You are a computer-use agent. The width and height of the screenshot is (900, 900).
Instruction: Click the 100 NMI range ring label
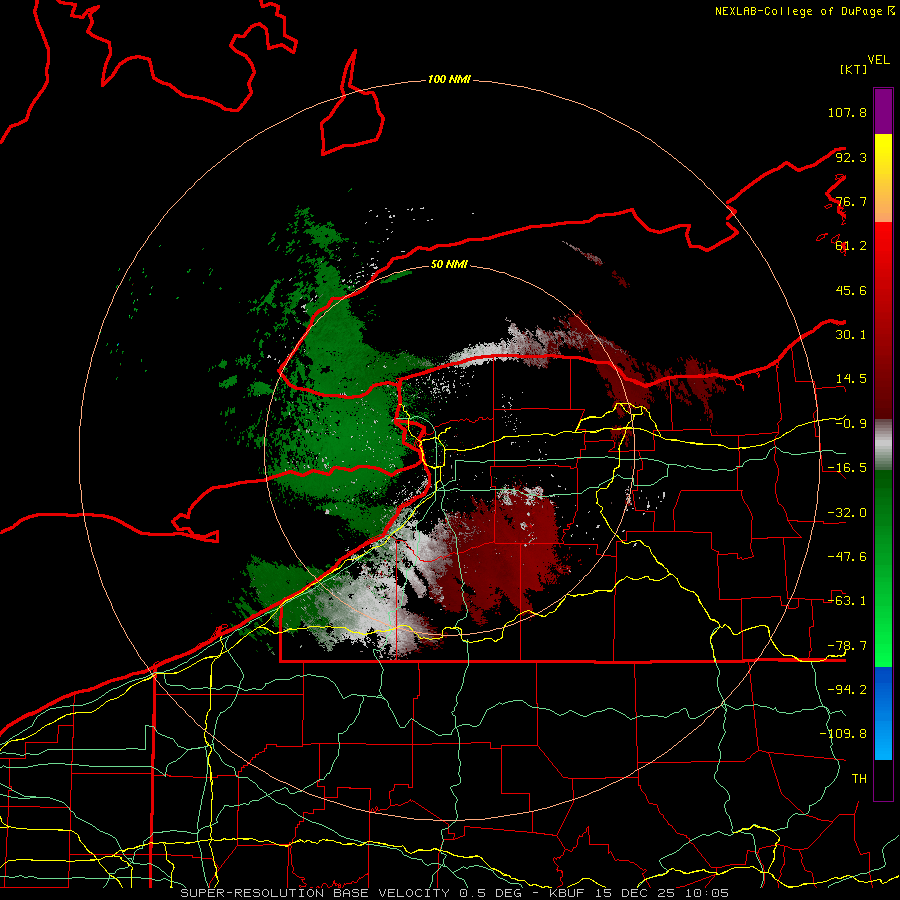point(449,79)
